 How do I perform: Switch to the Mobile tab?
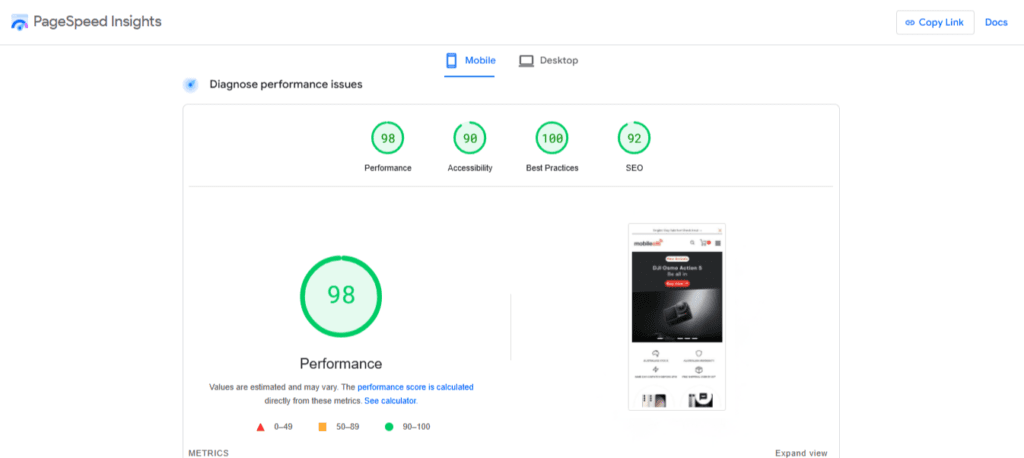tap(470, 60)
